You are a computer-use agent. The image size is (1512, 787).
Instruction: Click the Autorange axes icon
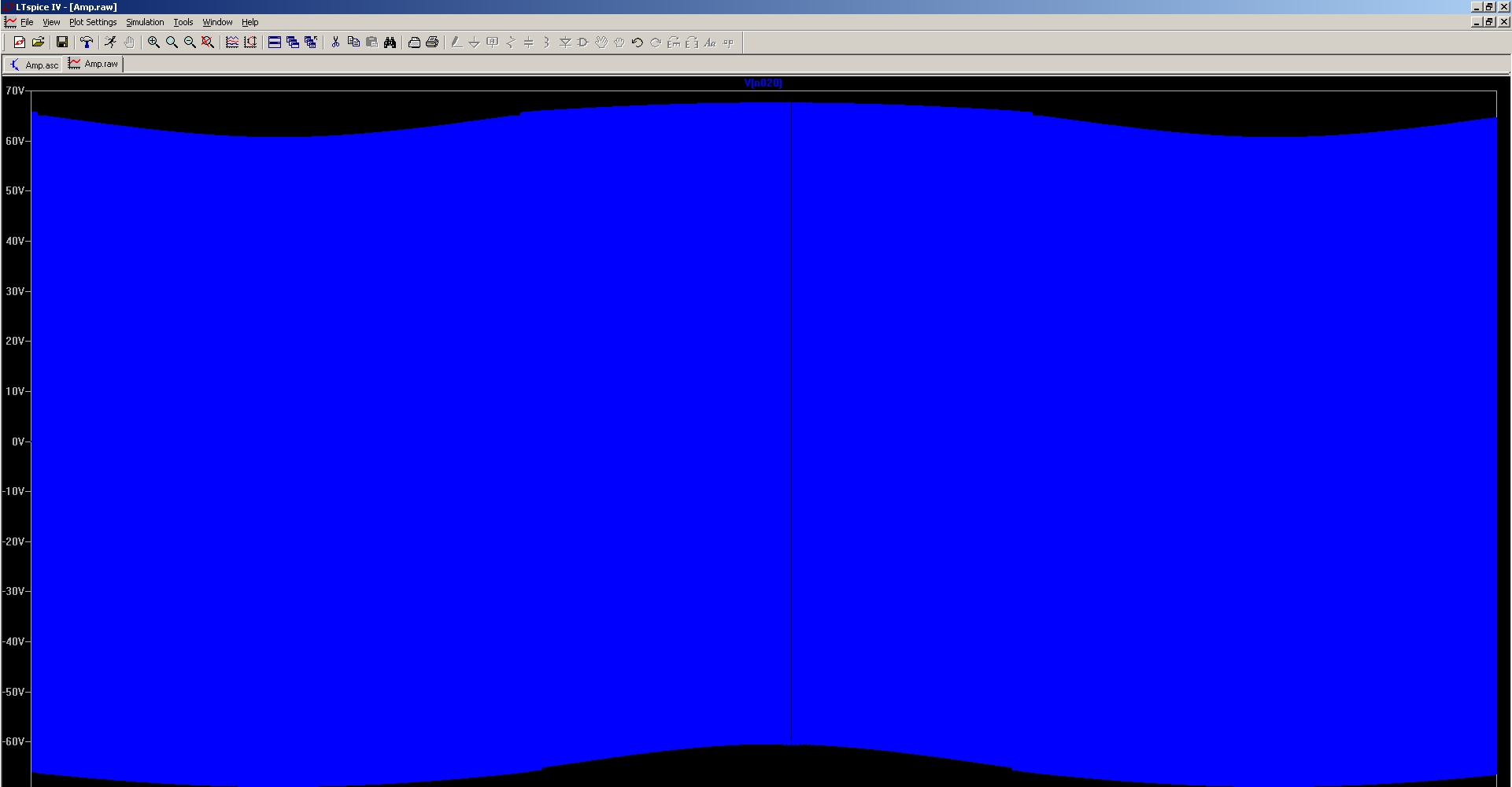coord(250,42)
